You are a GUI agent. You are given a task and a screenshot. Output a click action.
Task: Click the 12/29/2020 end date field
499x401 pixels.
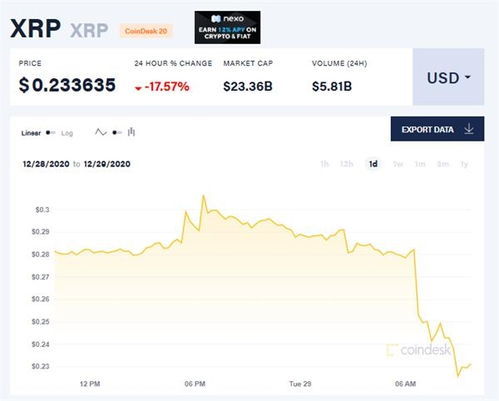click(107, 164)
